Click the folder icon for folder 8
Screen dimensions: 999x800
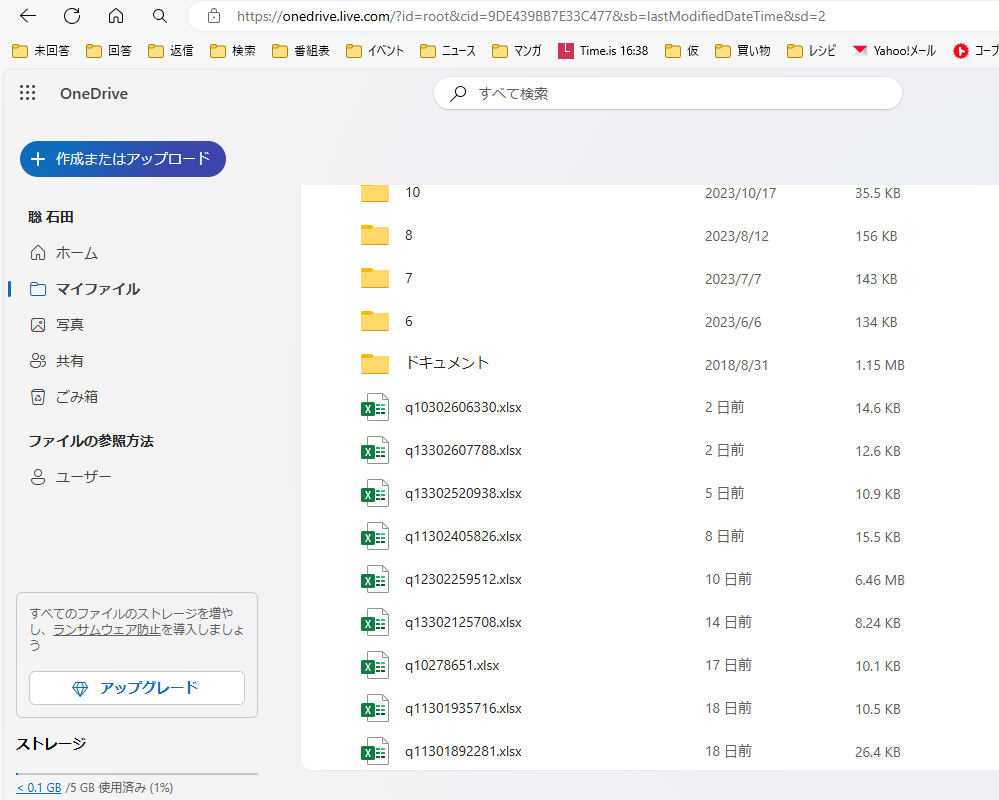[x=375, y=235]
